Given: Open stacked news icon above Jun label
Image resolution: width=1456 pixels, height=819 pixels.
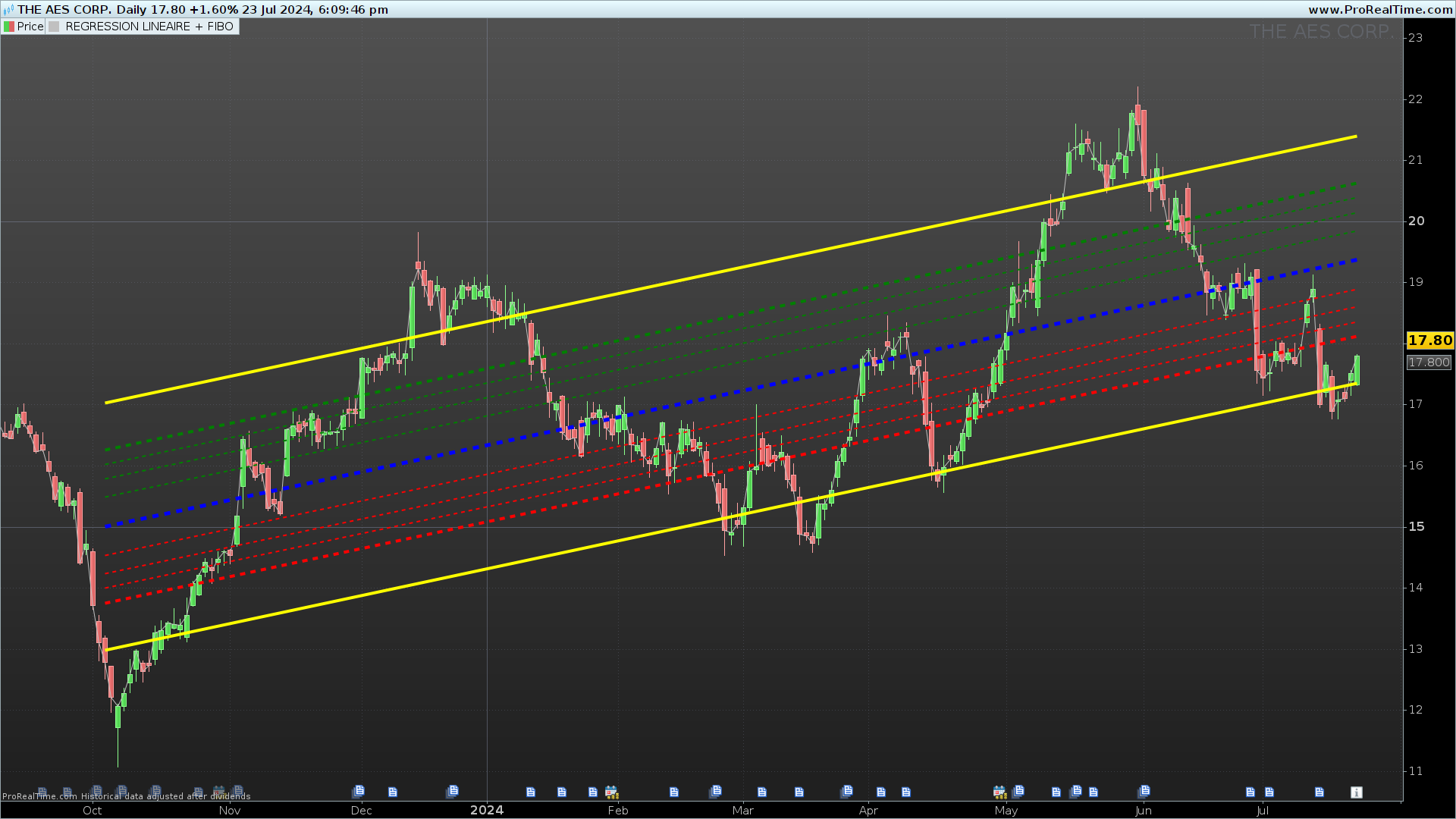Looking at the screenshot, I should click(1144, 791).
